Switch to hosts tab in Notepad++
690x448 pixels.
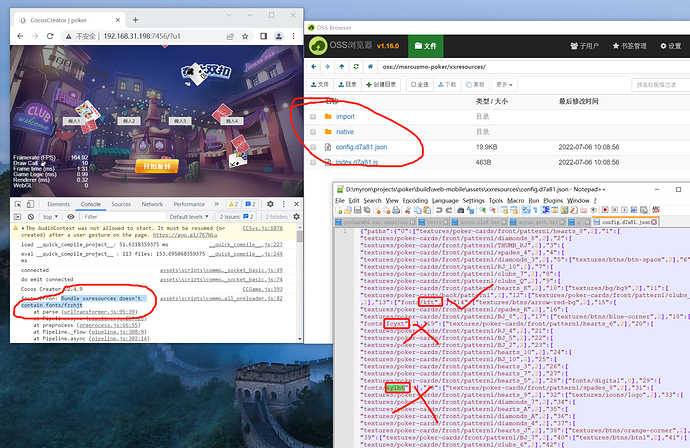433,222
